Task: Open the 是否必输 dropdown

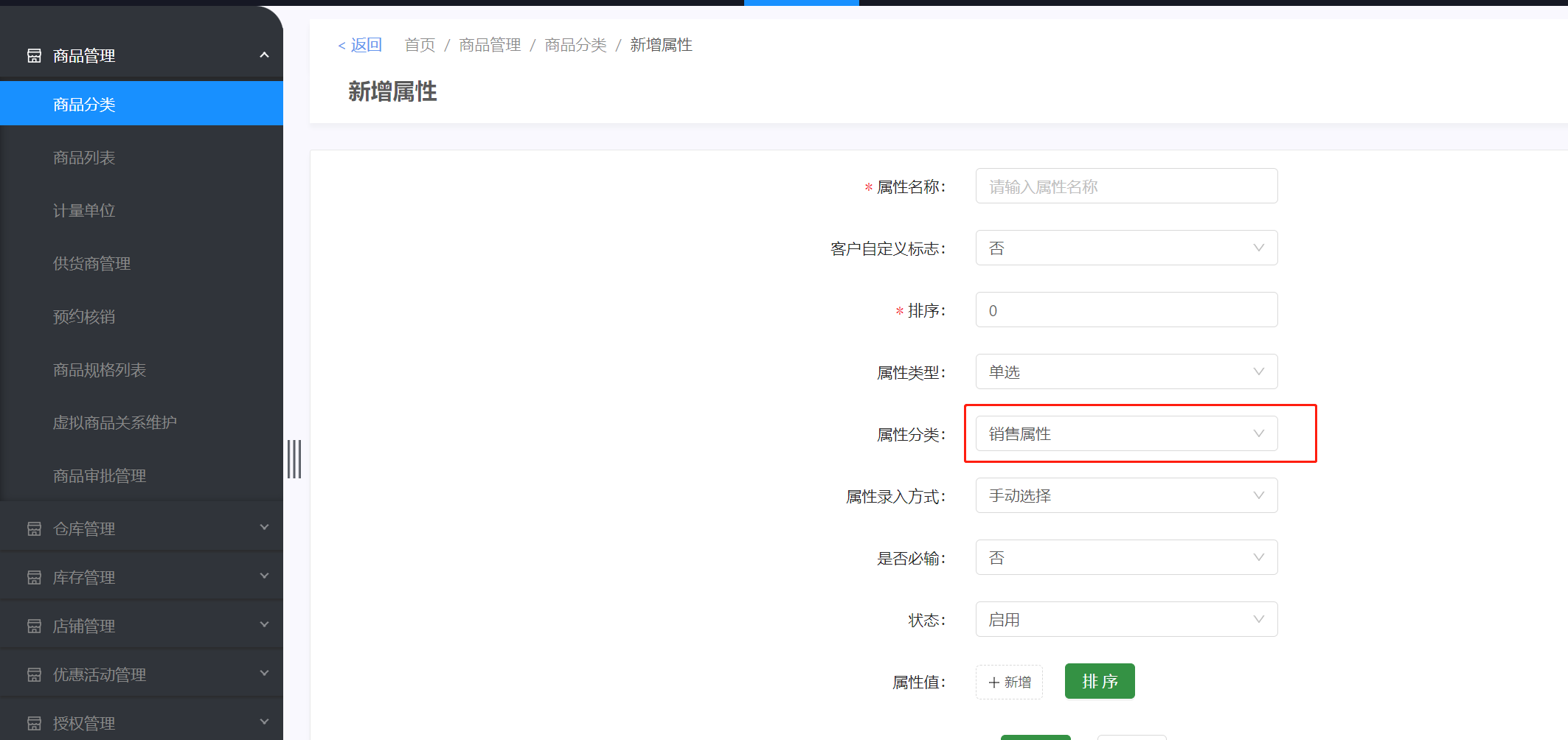Action: click(x=1125, y=557)
